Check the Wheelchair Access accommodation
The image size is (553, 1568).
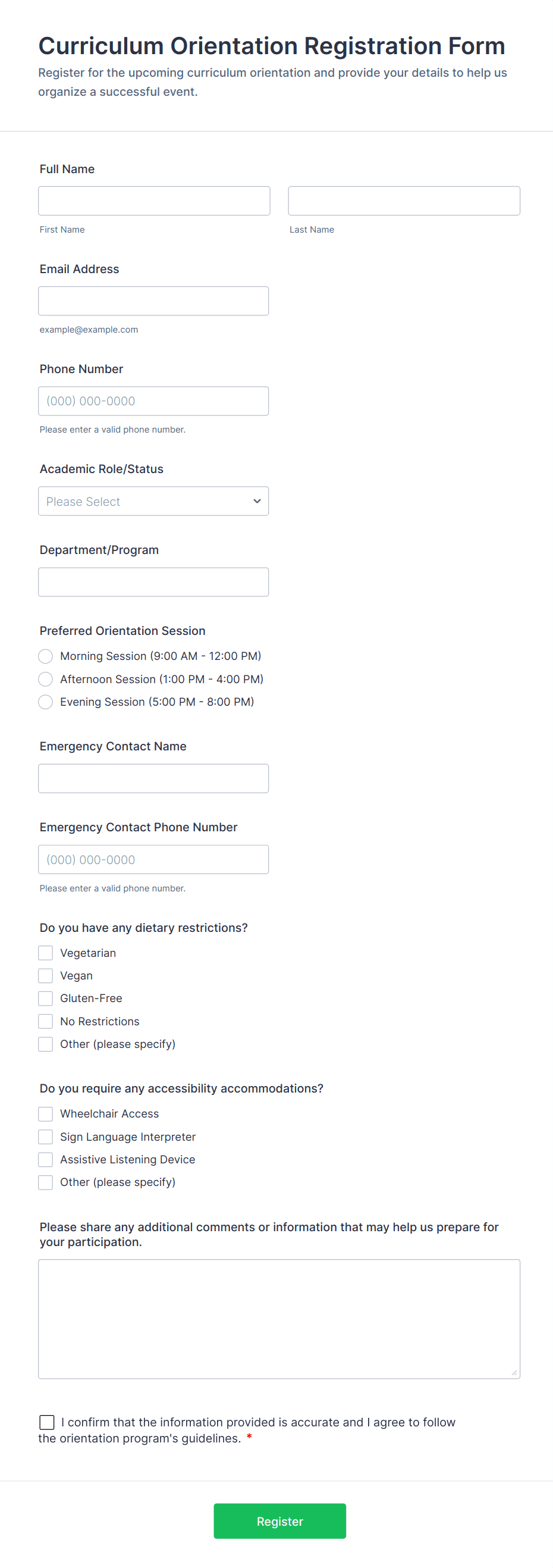[46, 1114]
